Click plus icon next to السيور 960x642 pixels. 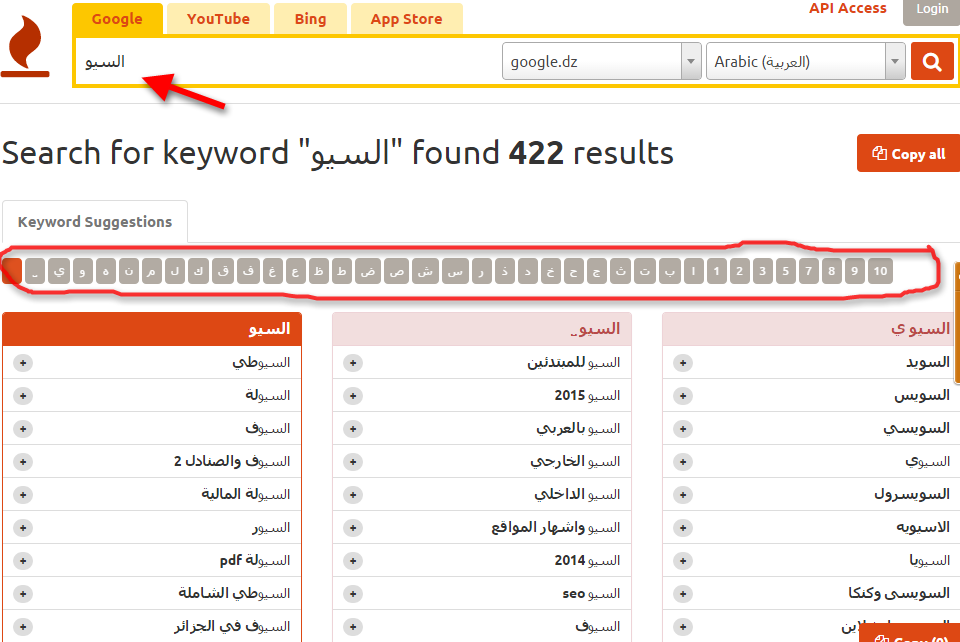tap(23, 528)
